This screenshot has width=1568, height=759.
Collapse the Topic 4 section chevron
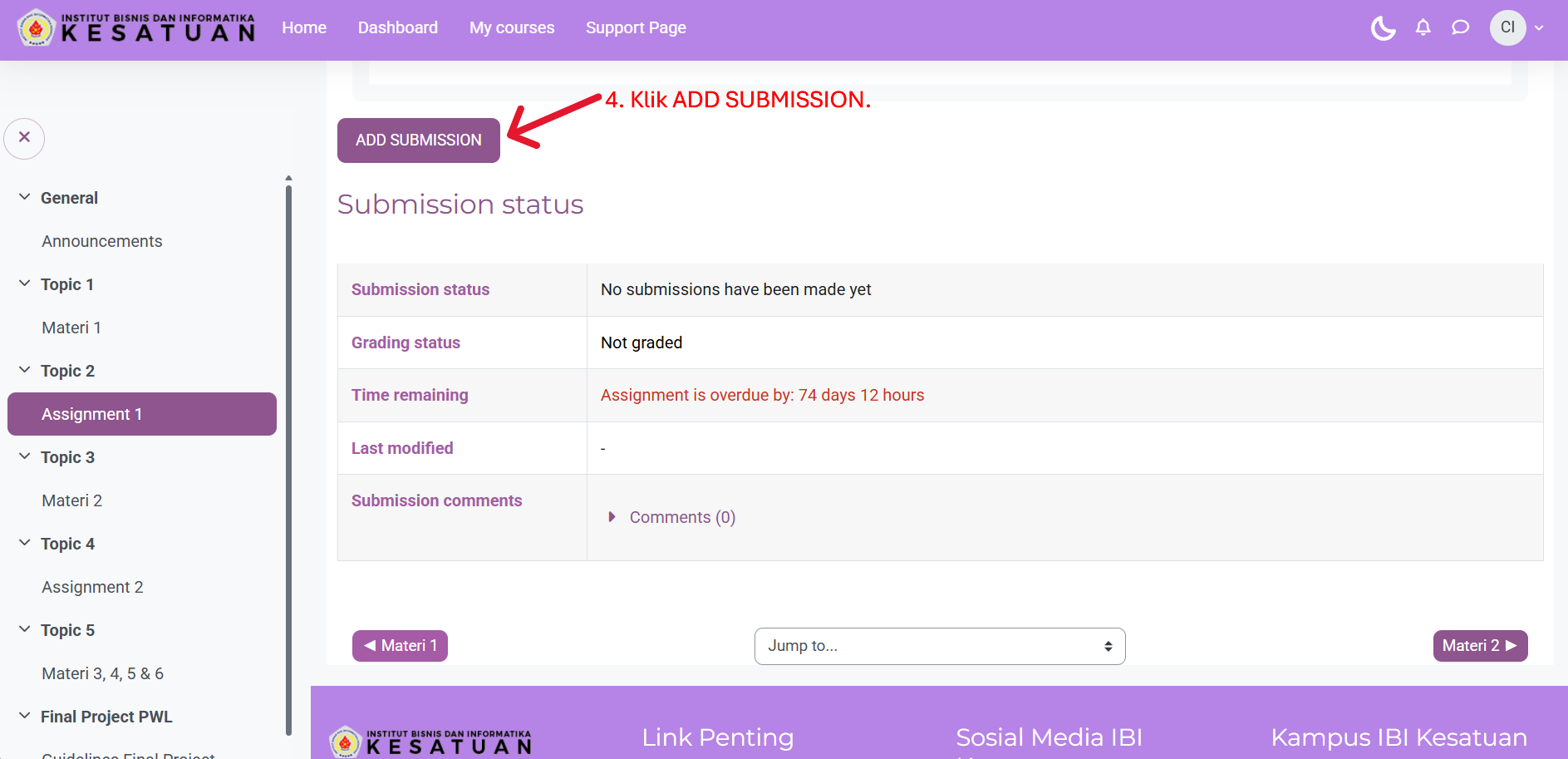pyautogui.click(x=25, y=543)
